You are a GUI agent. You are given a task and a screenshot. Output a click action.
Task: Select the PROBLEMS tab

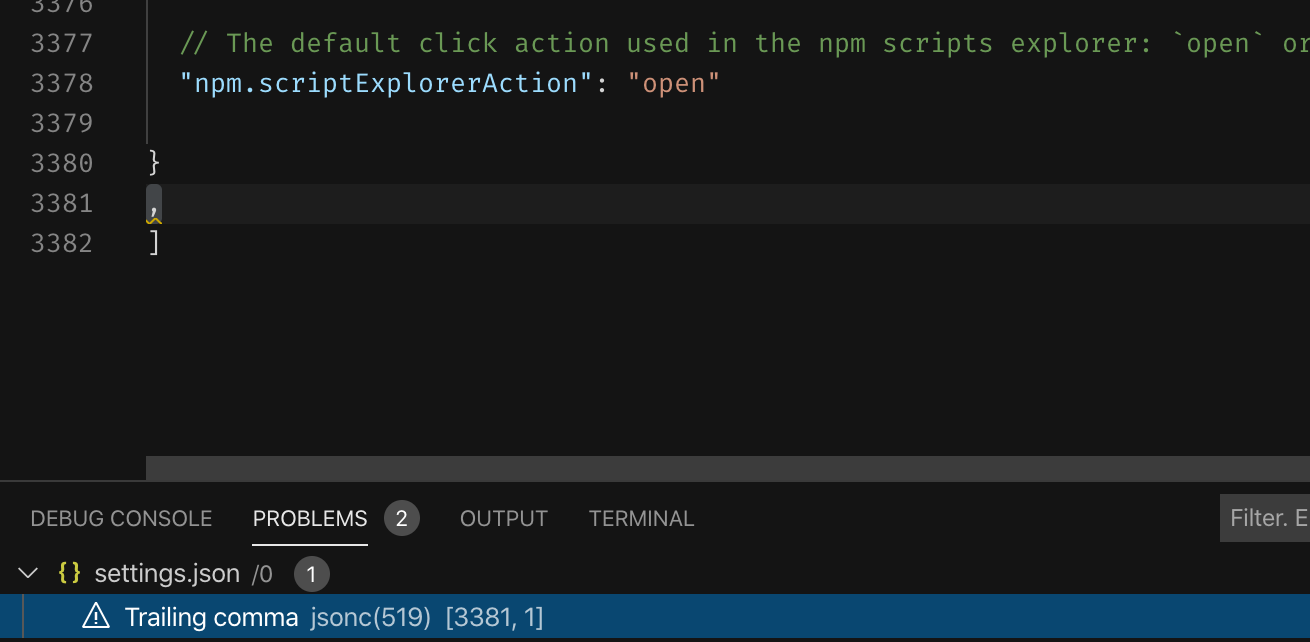click(308, 518)
